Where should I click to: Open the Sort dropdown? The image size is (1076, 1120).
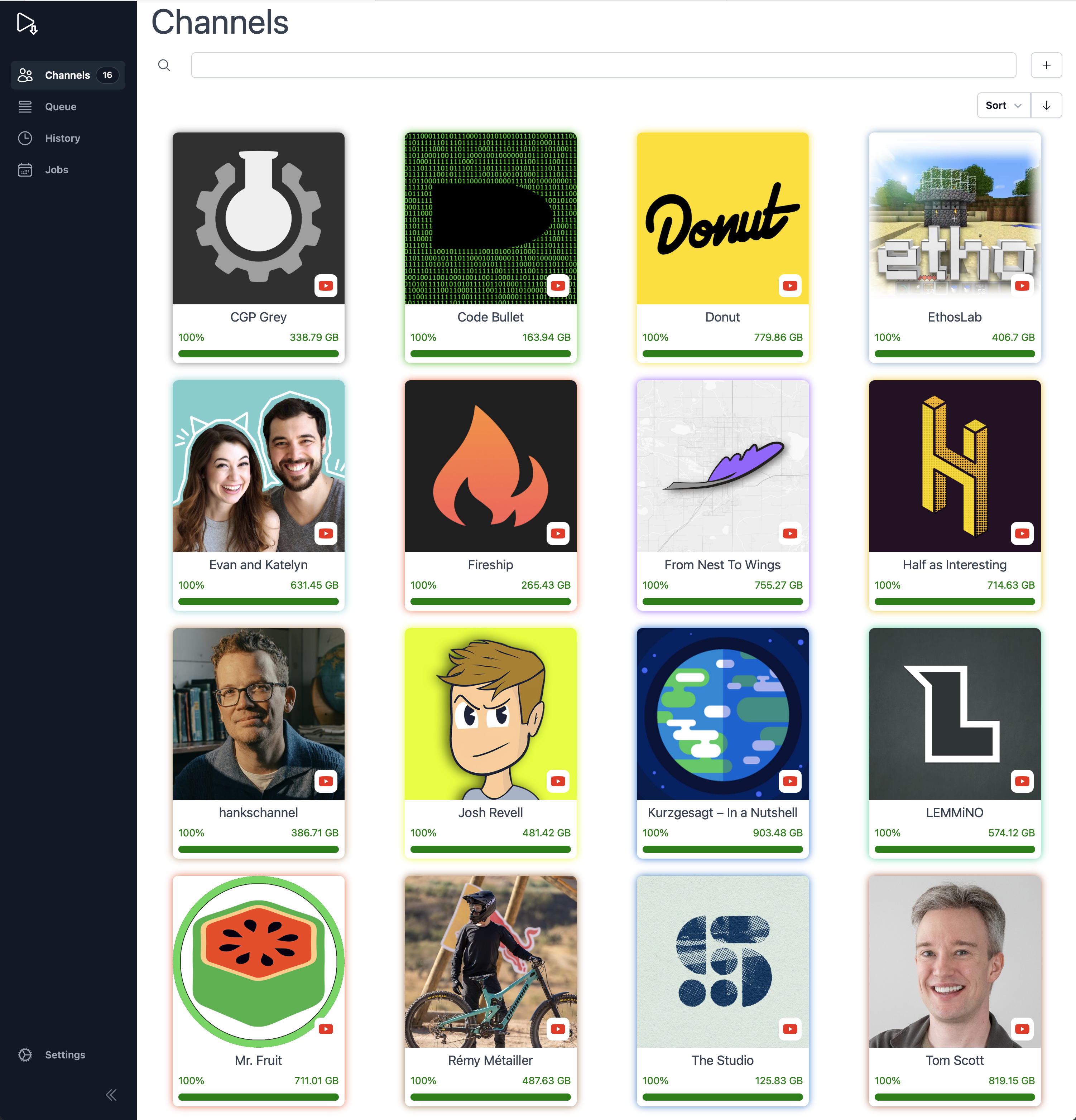pyautogui.click(x=1003, y=105)
